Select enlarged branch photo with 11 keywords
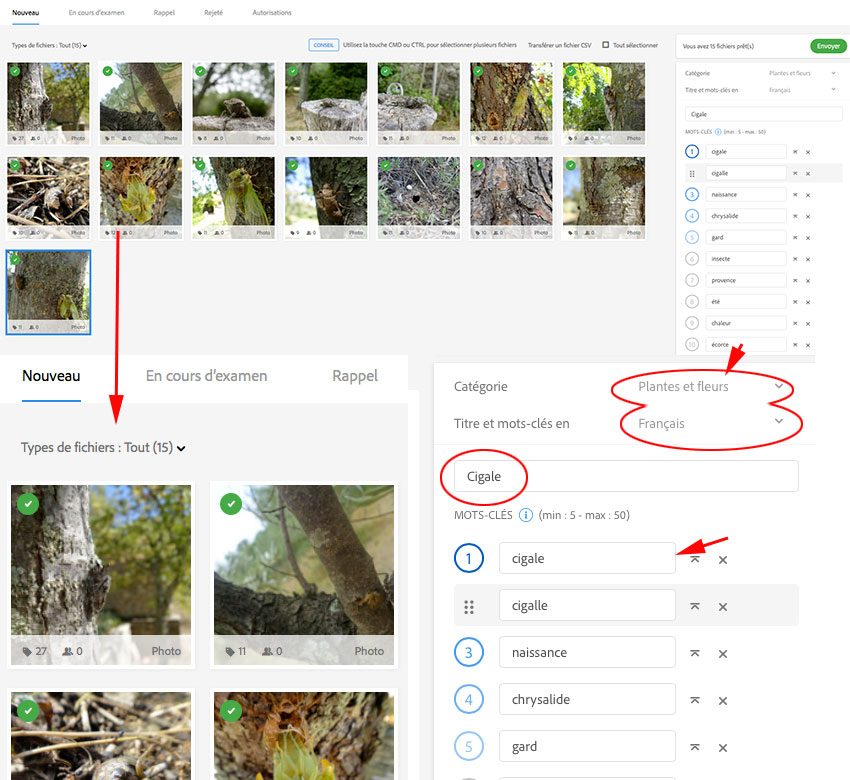 pyautogui.click(x=304, y=575)
